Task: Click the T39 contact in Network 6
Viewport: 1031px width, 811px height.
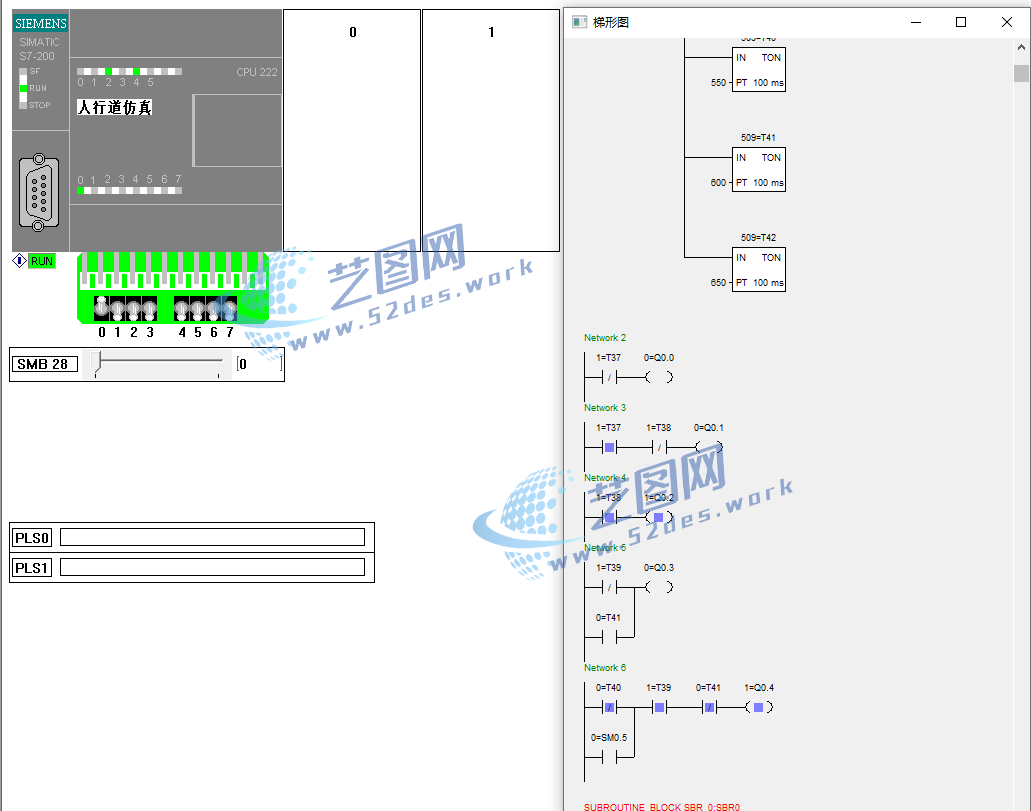Action: tap(659, 708)
